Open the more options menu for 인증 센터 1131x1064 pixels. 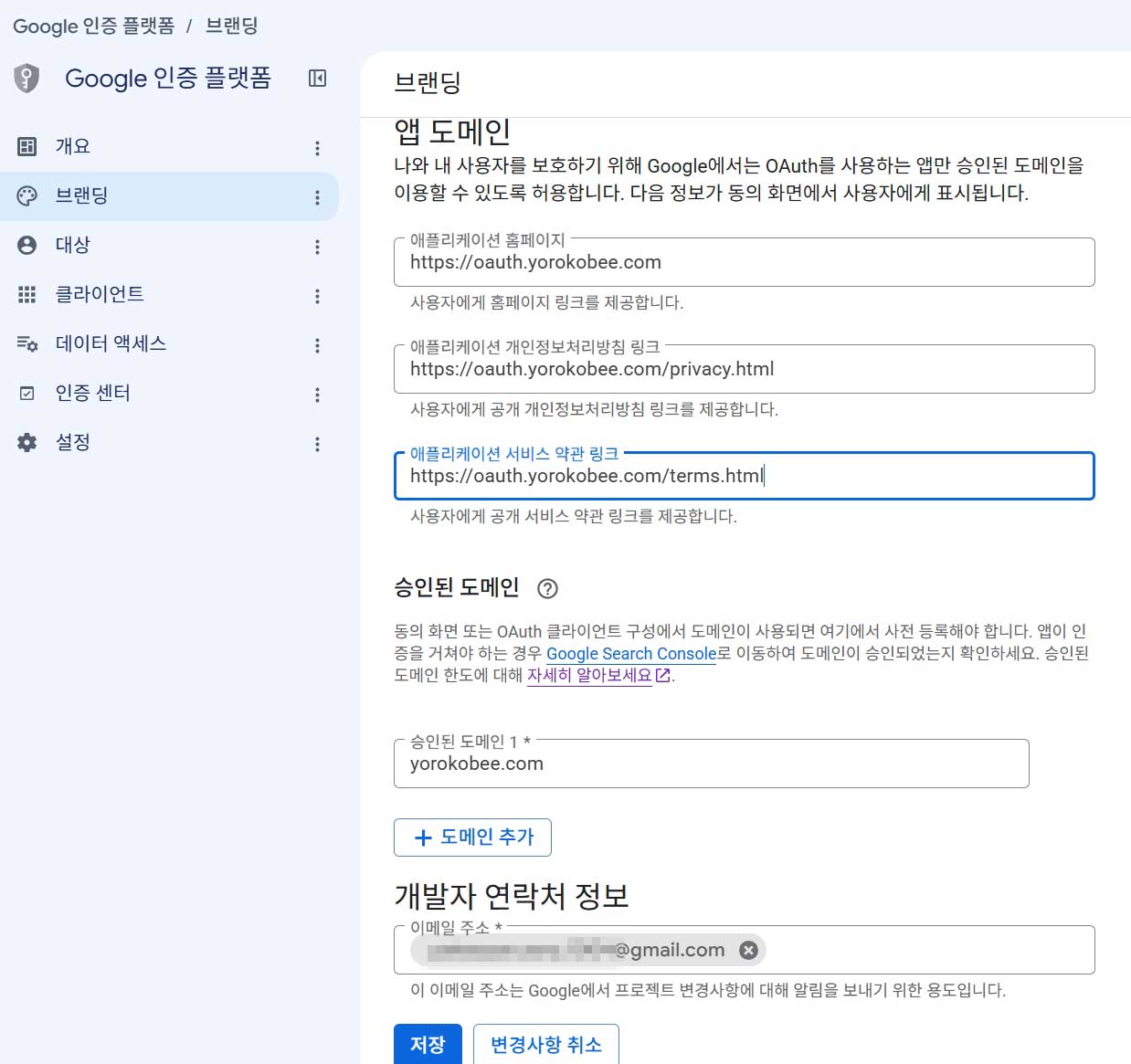click(x=317, y=395)
